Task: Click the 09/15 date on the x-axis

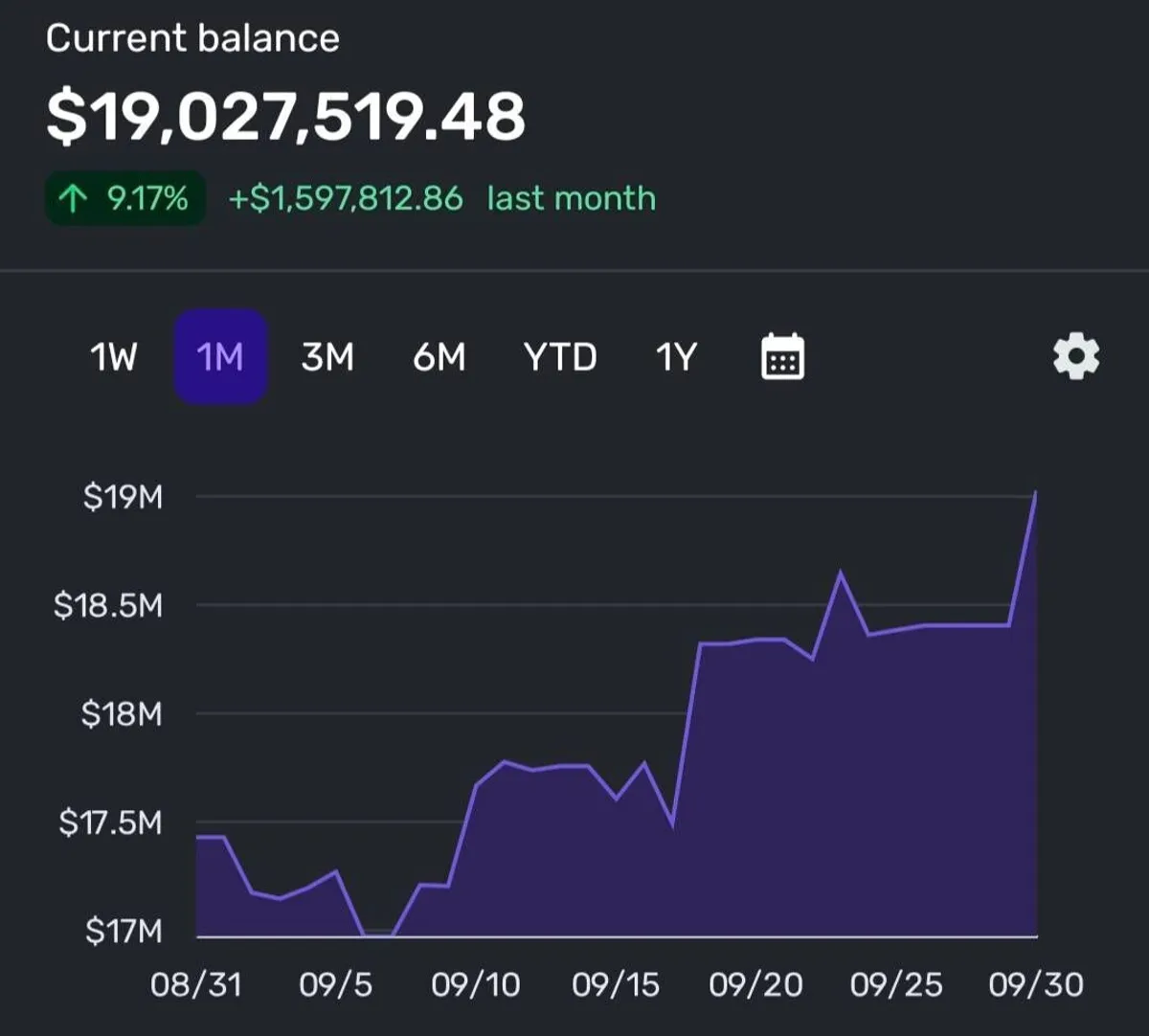Action: tap(616, 984)
